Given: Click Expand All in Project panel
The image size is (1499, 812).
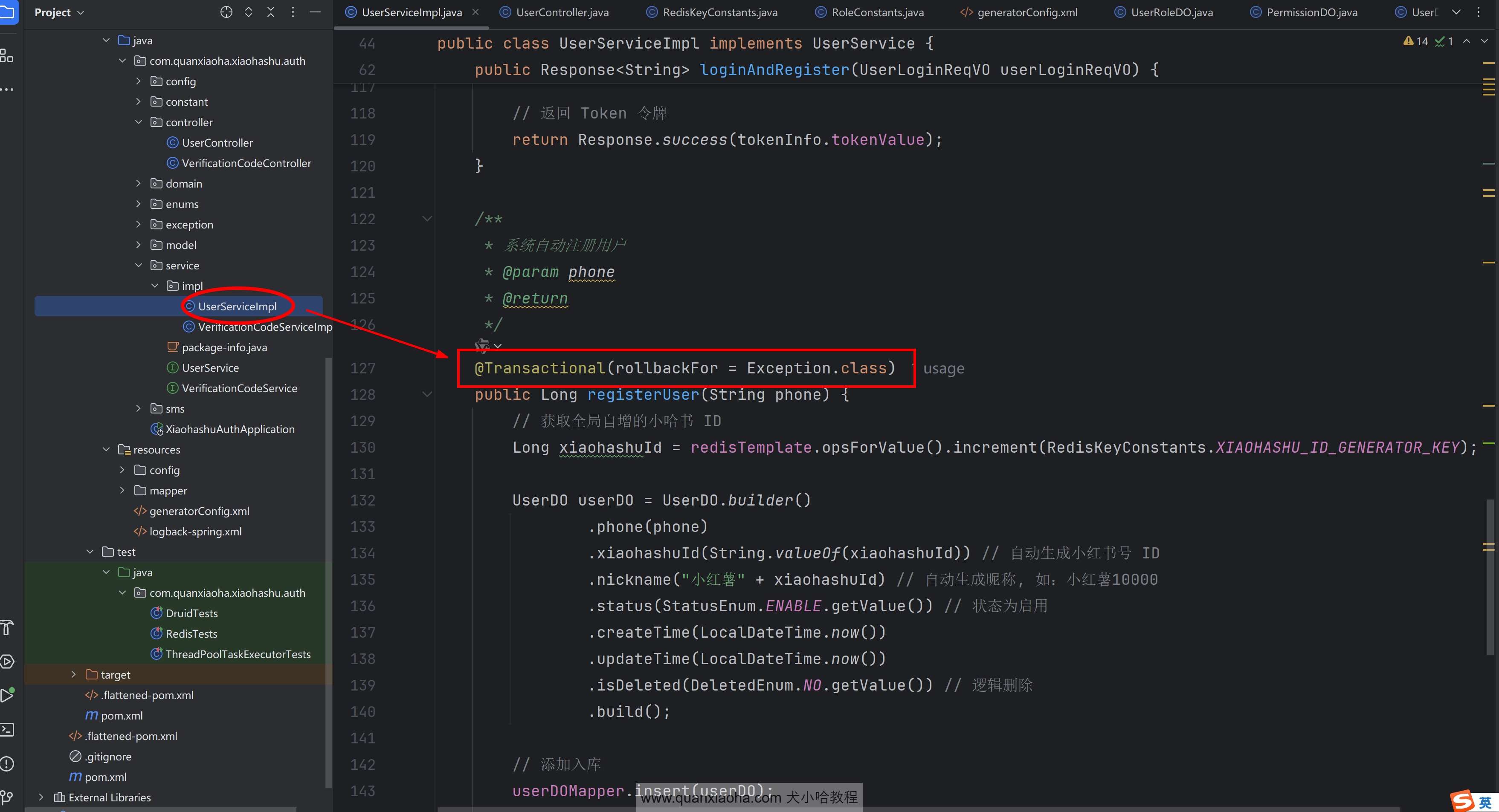Looking at the screenshot, I should 249,12.
